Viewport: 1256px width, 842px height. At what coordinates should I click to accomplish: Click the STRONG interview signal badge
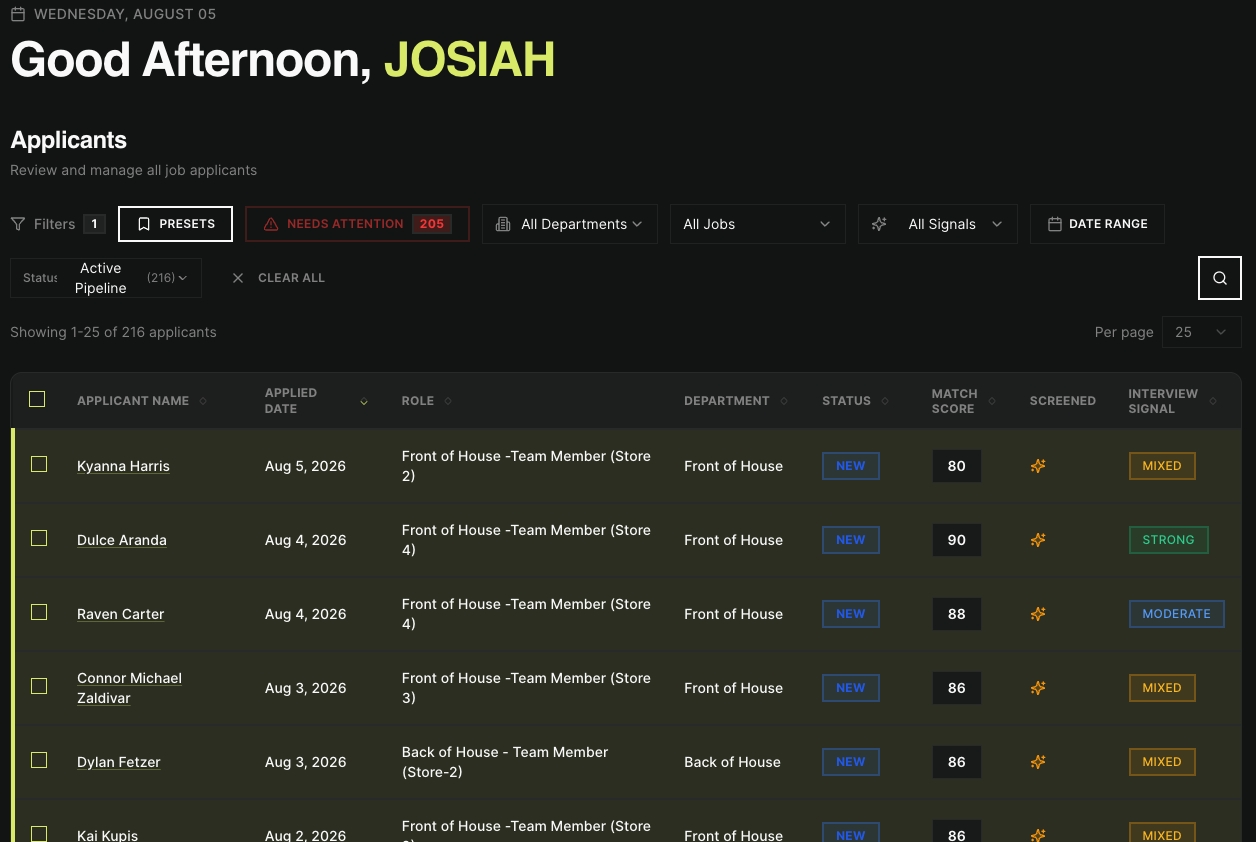[x=1169, y=540]
